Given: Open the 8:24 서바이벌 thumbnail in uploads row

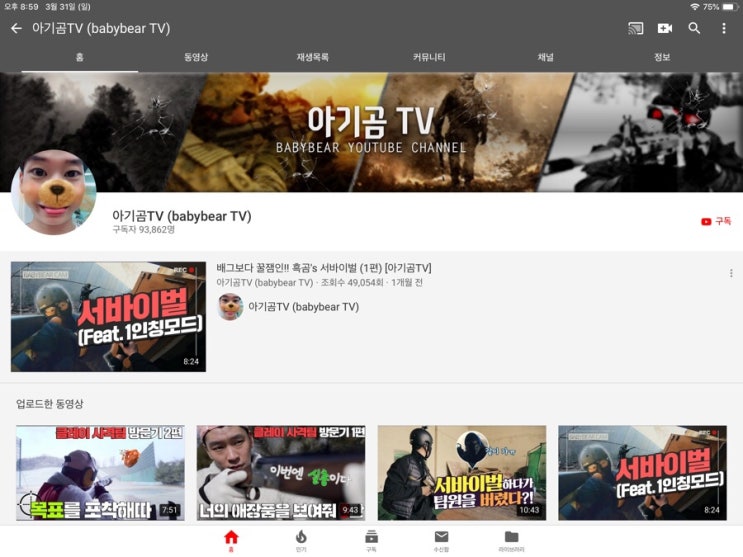Looking at the screenshot, I should pyautogui.click(x=643, y=473).
